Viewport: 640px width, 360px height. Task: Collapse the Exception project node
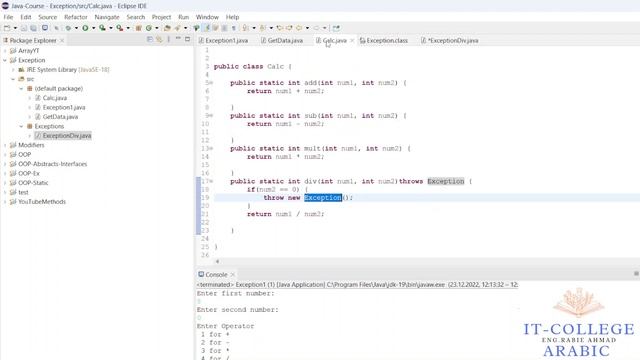5,60
